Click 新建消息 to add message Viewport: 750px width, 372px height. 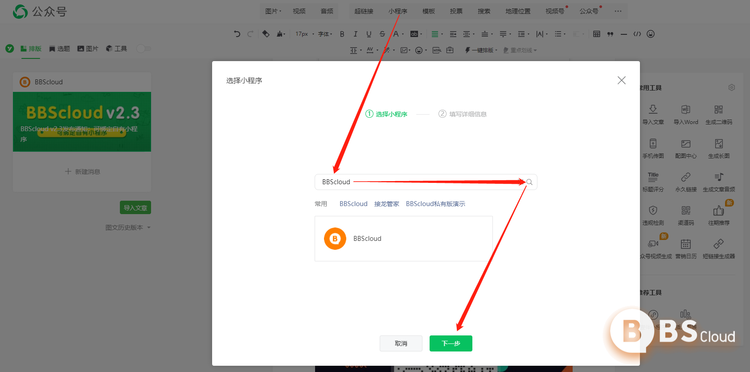click(x=82, y=172)
